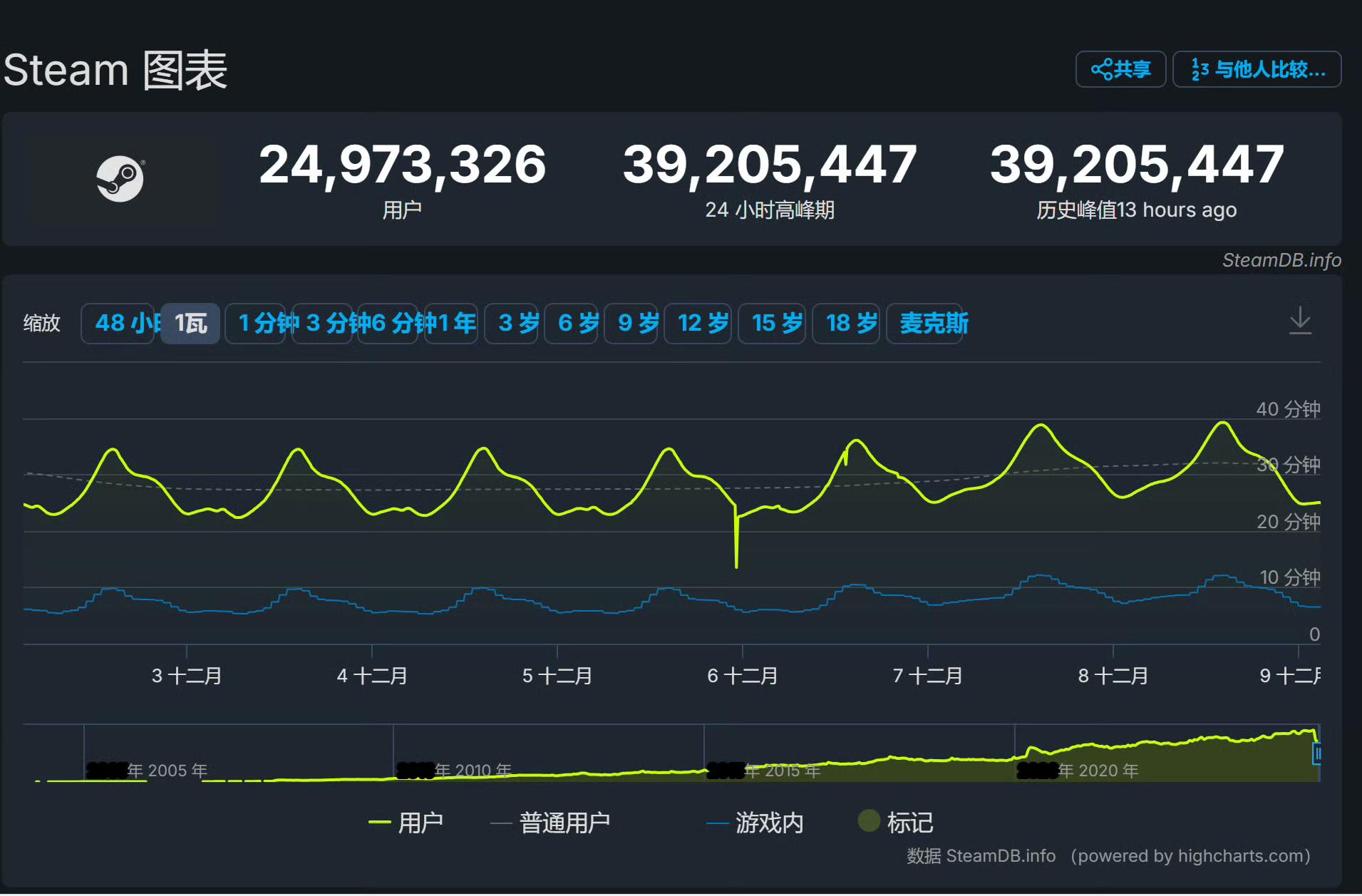Click the 24 小时高峰期 label

(770, 210)
